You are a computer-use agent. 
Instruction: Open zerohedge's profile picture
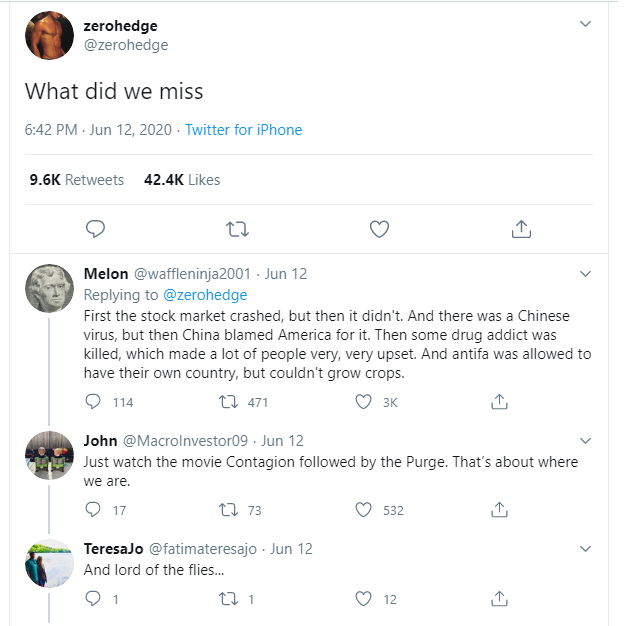tap(49, 34)
